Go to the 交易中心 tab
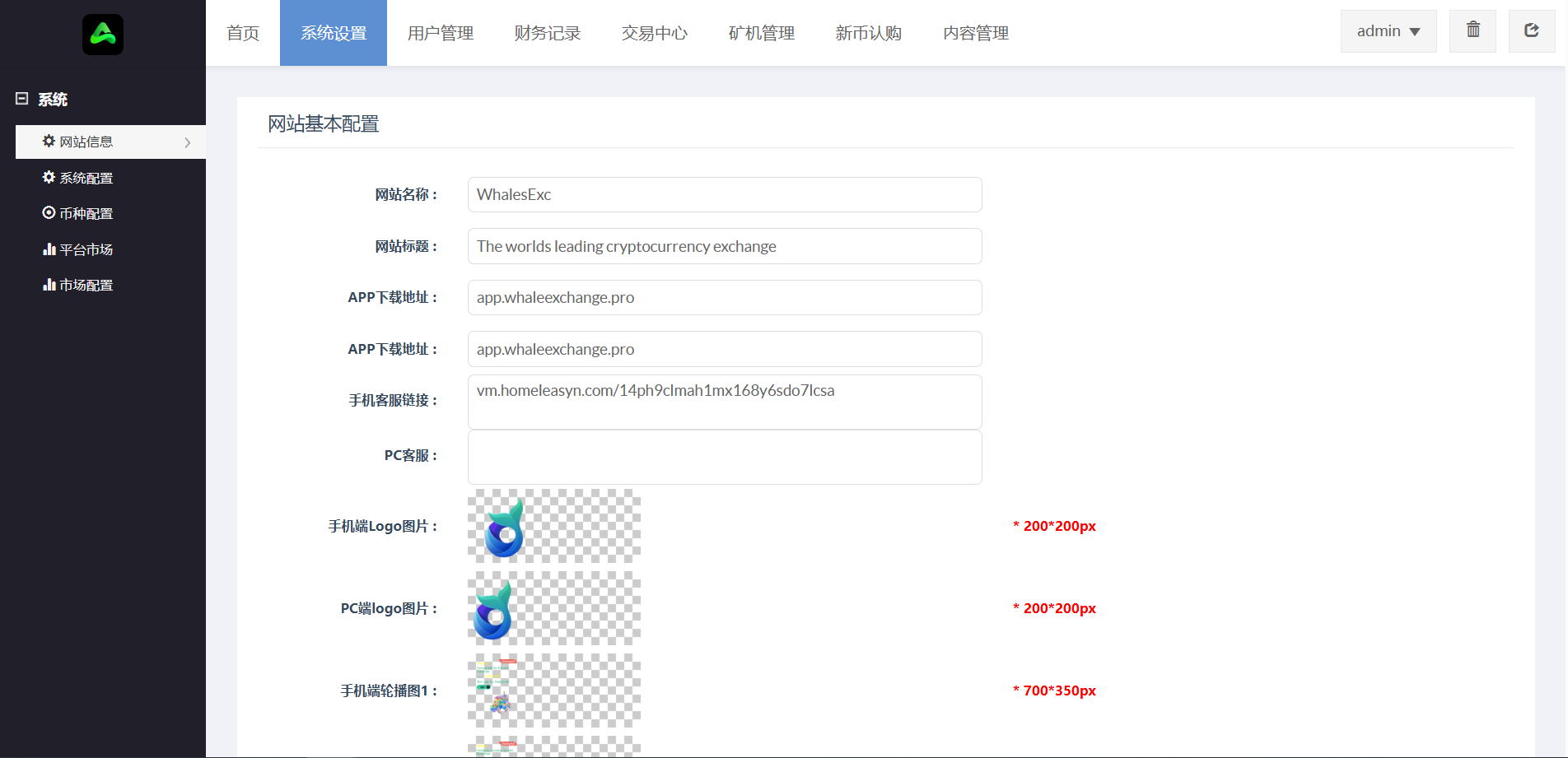 (655, 33)
